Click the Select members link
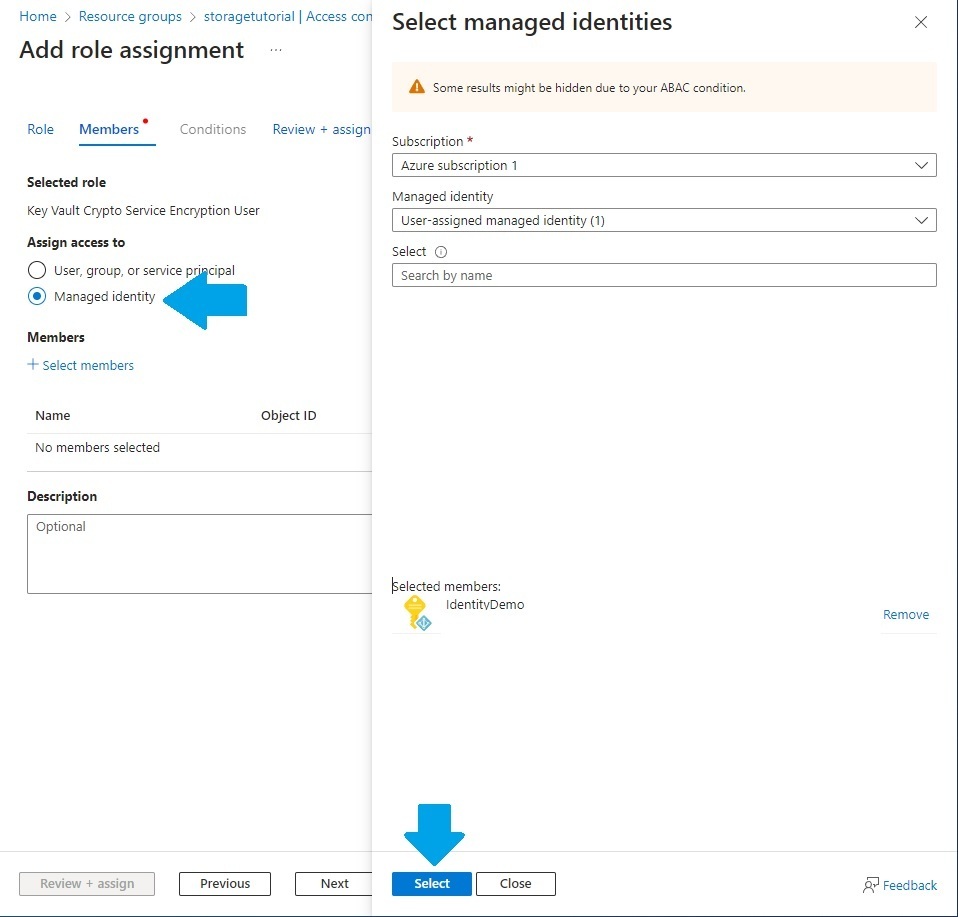The image size is (958, 917). click(88, 365)
